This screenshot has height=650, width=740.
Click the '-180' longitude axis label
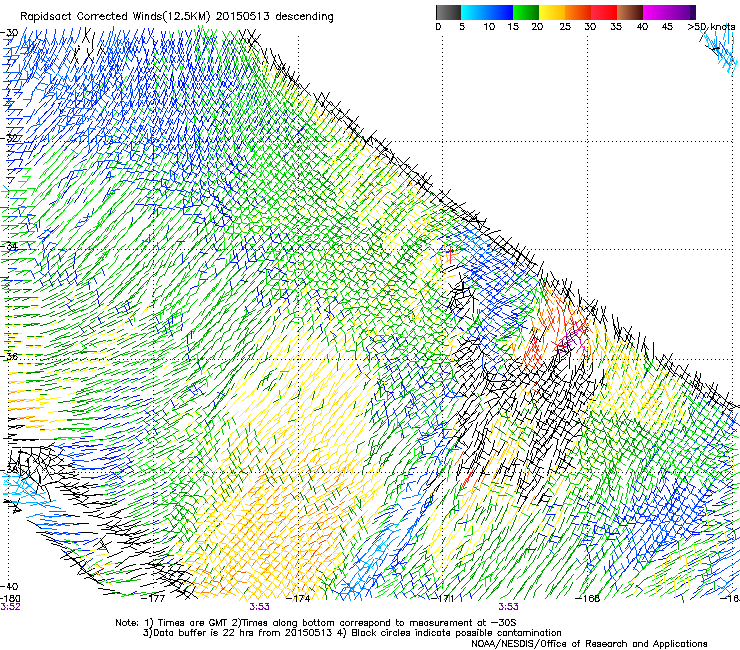(10, 598)
